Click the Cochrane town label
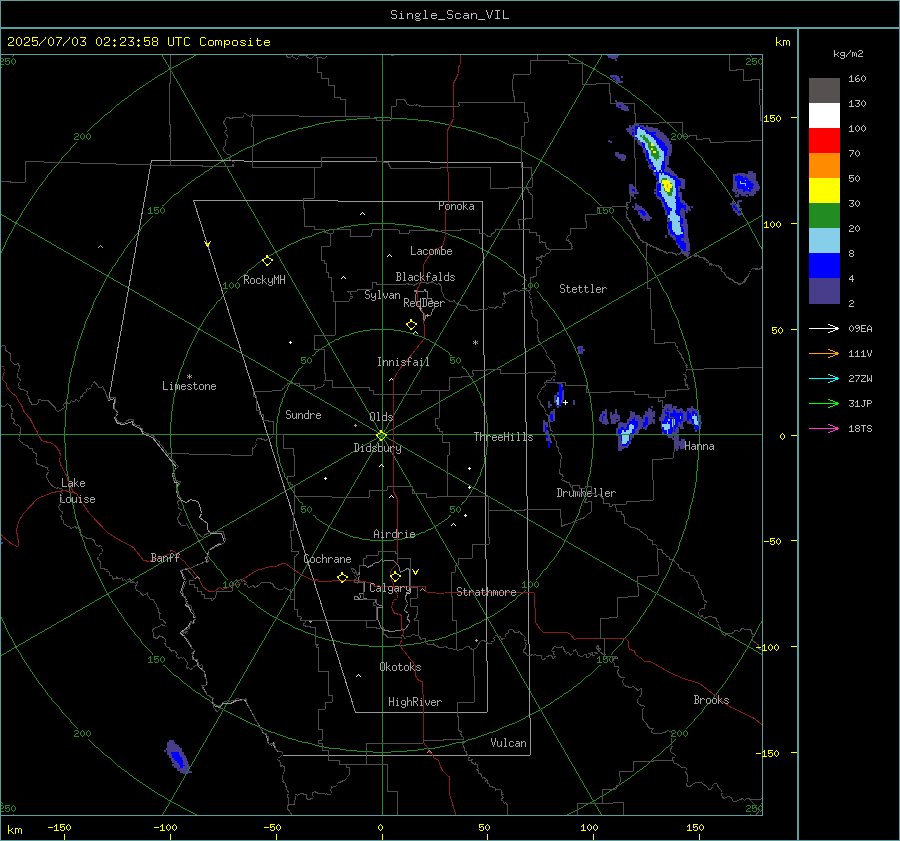Viewport: 900px width, 841px height. pyautogui.click(x=327, y=559)
